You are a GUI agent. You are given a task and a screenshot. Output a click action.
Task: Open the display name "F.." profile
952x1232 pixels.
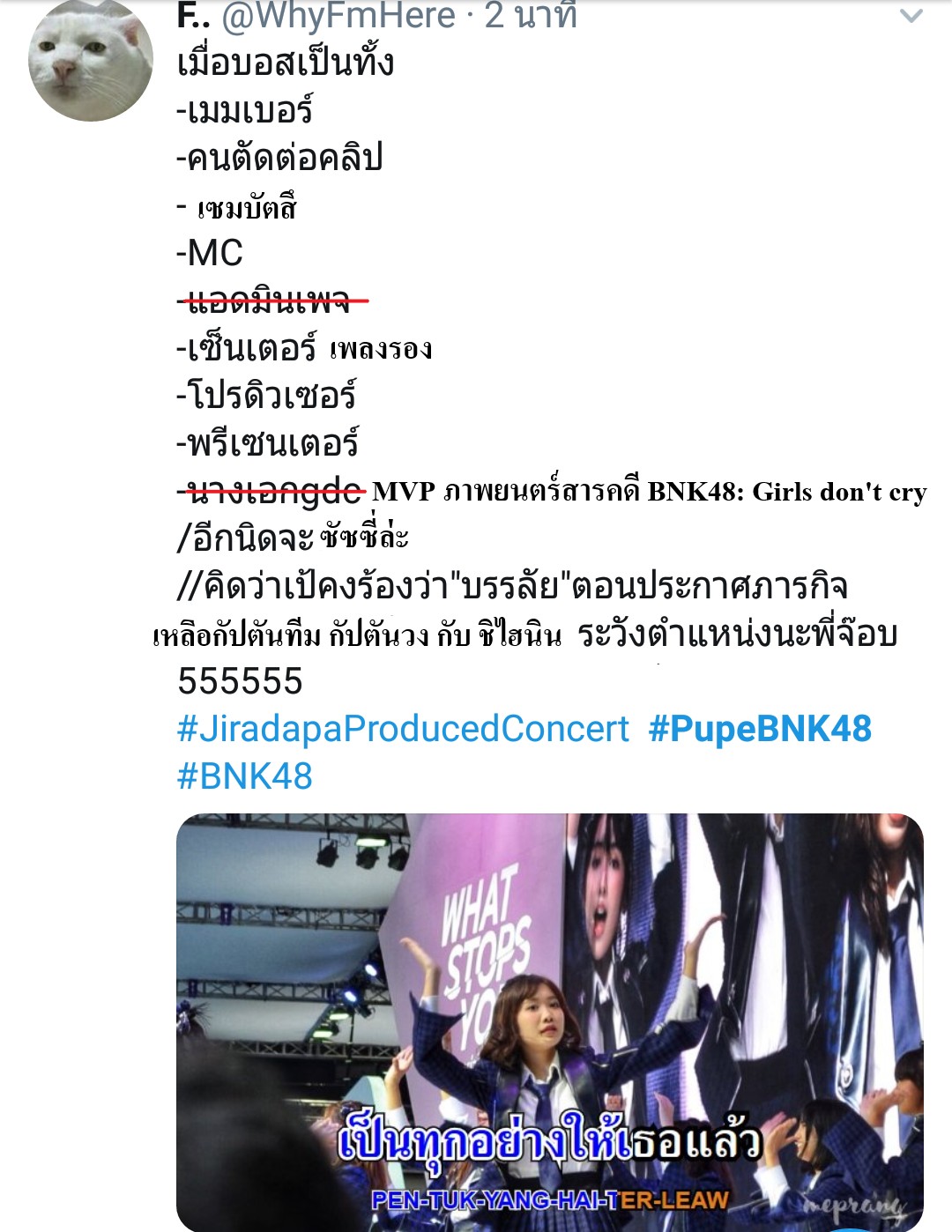pos(193,15)
